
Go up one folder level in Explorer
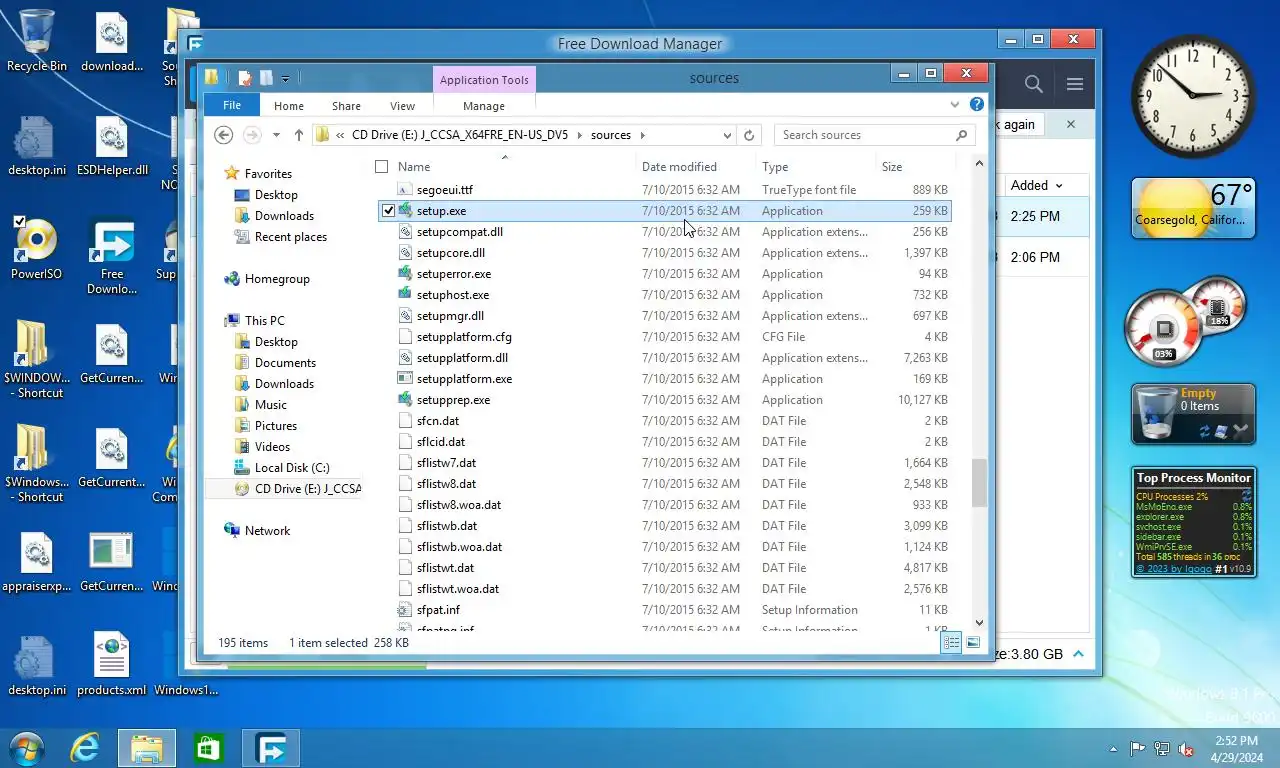click(298, 135)
